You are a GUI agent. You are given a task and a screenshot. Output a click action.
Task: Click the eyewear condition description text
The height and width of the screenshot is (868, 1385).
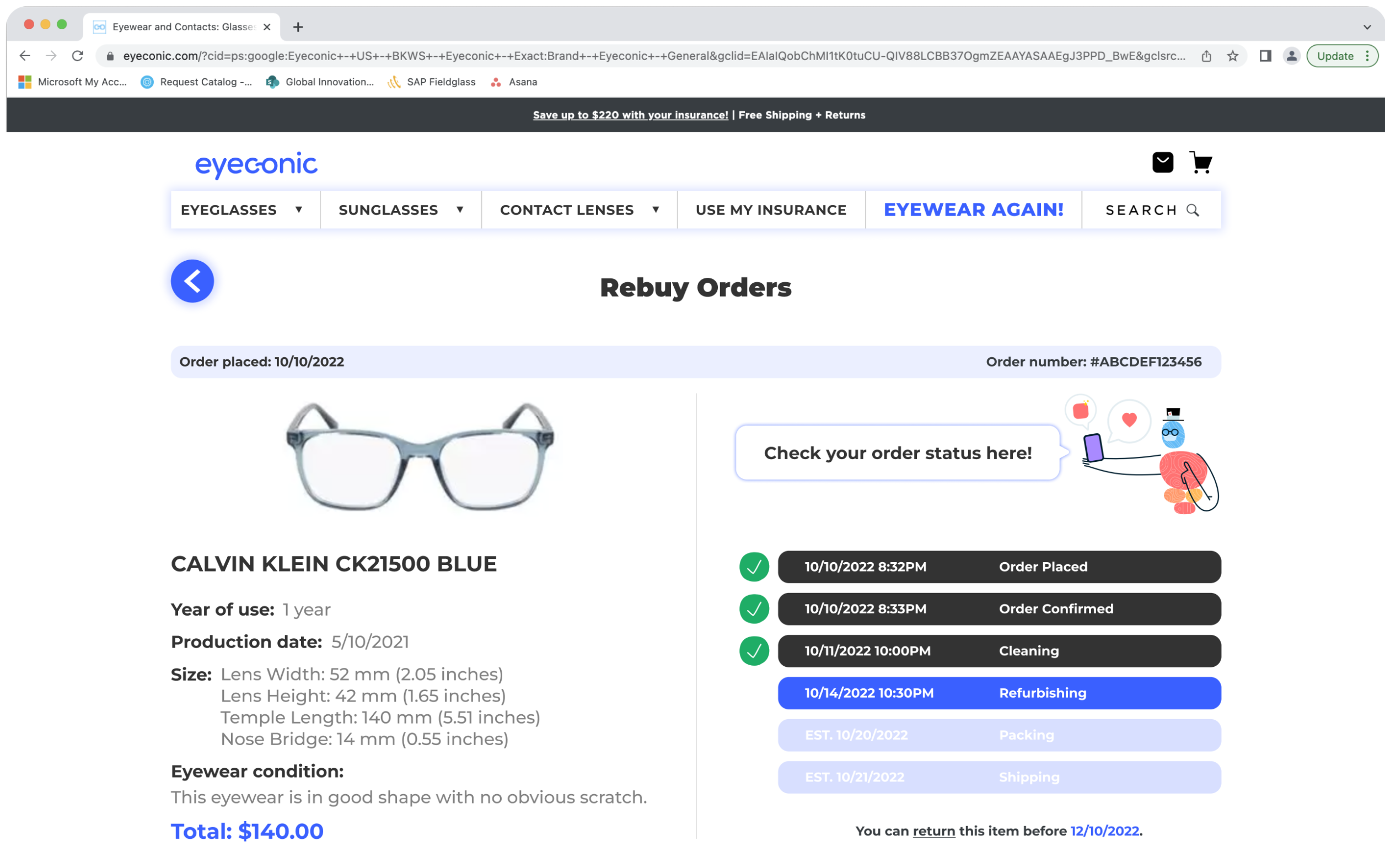pos(409,797)
